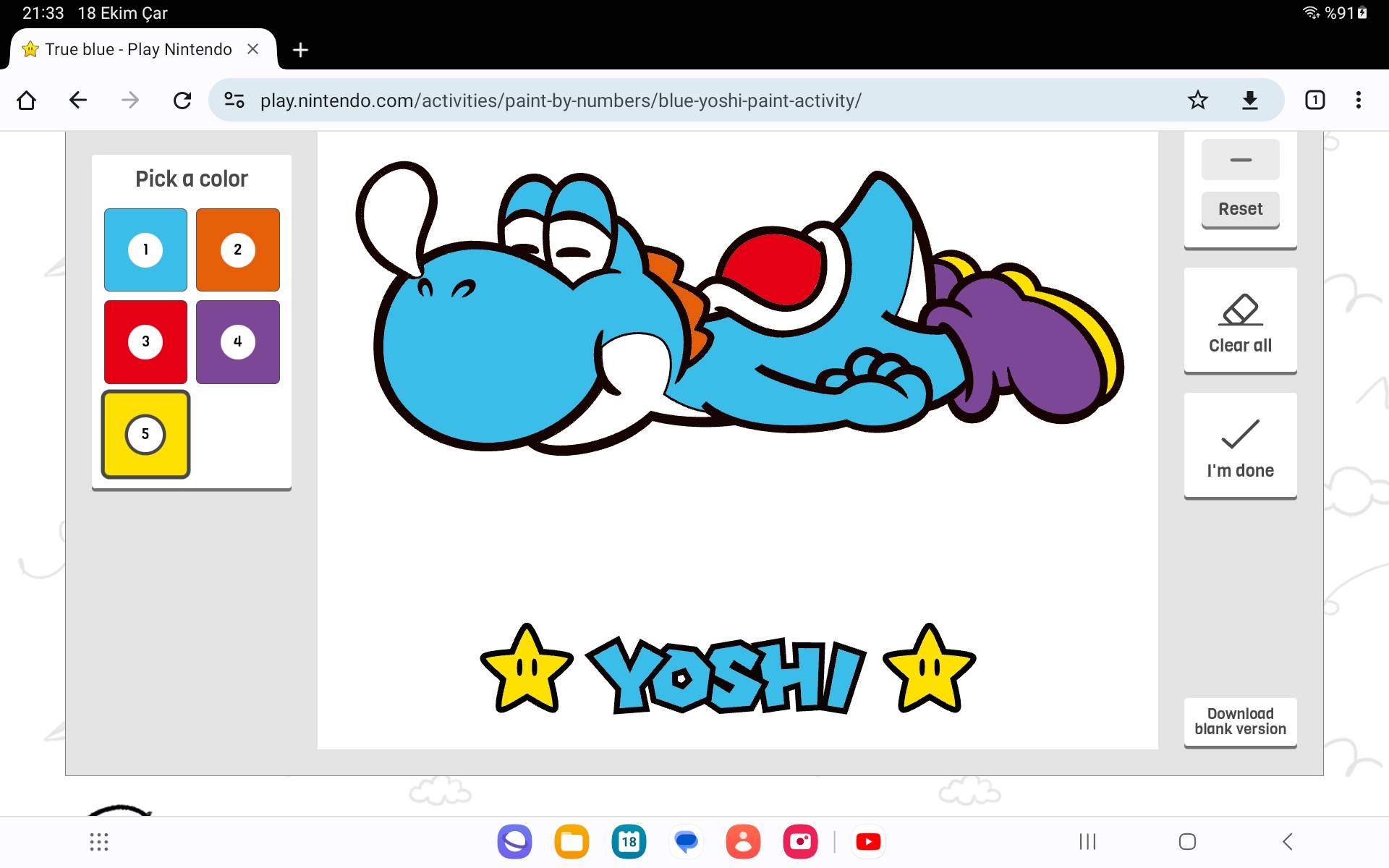Select yellow color number 5
The image size is (1389, 868).
point(145,434)
